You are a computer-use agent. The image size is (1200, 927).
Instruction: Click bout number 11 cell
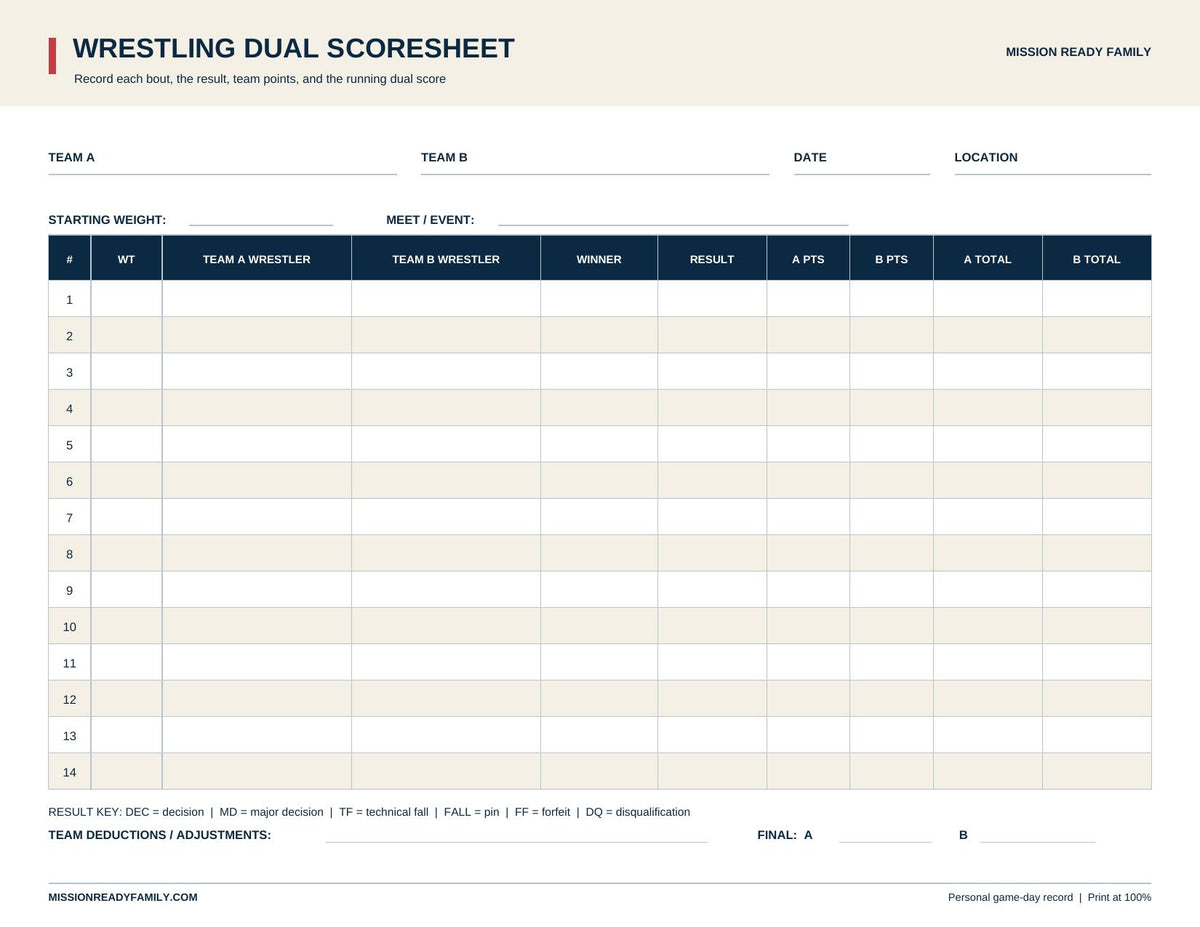click(69, 662)
